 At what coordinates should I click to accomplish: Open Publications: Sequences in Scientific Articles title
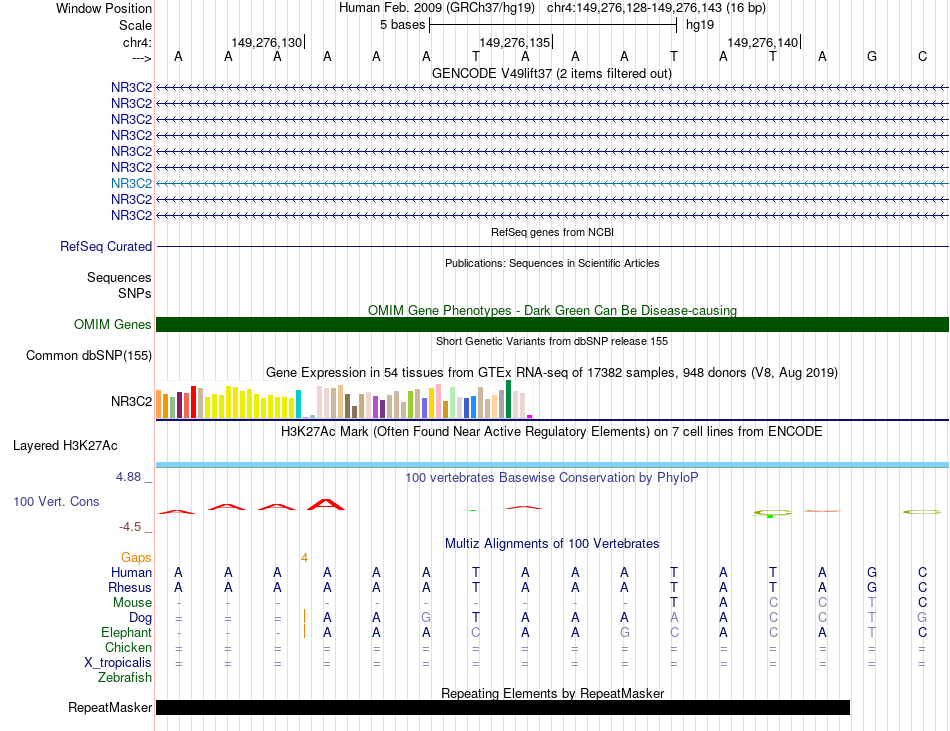tap(552, 263)
